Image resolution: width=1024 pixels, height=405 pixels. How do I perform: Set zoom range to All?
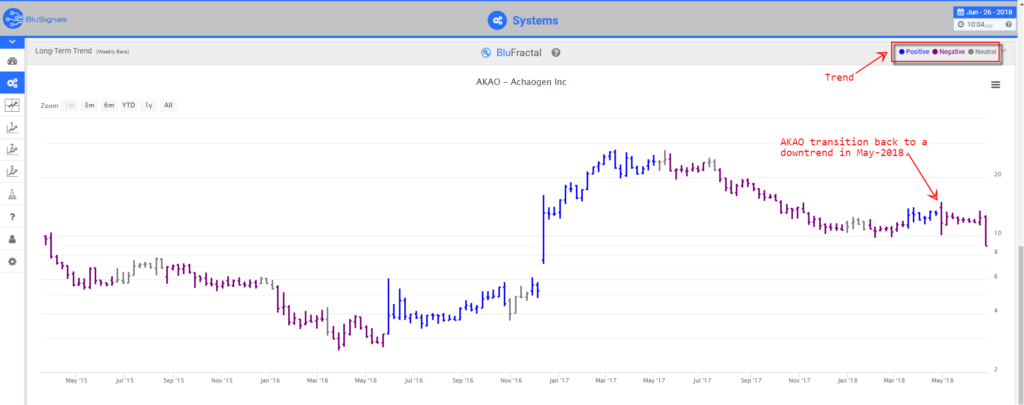(168, 105)
